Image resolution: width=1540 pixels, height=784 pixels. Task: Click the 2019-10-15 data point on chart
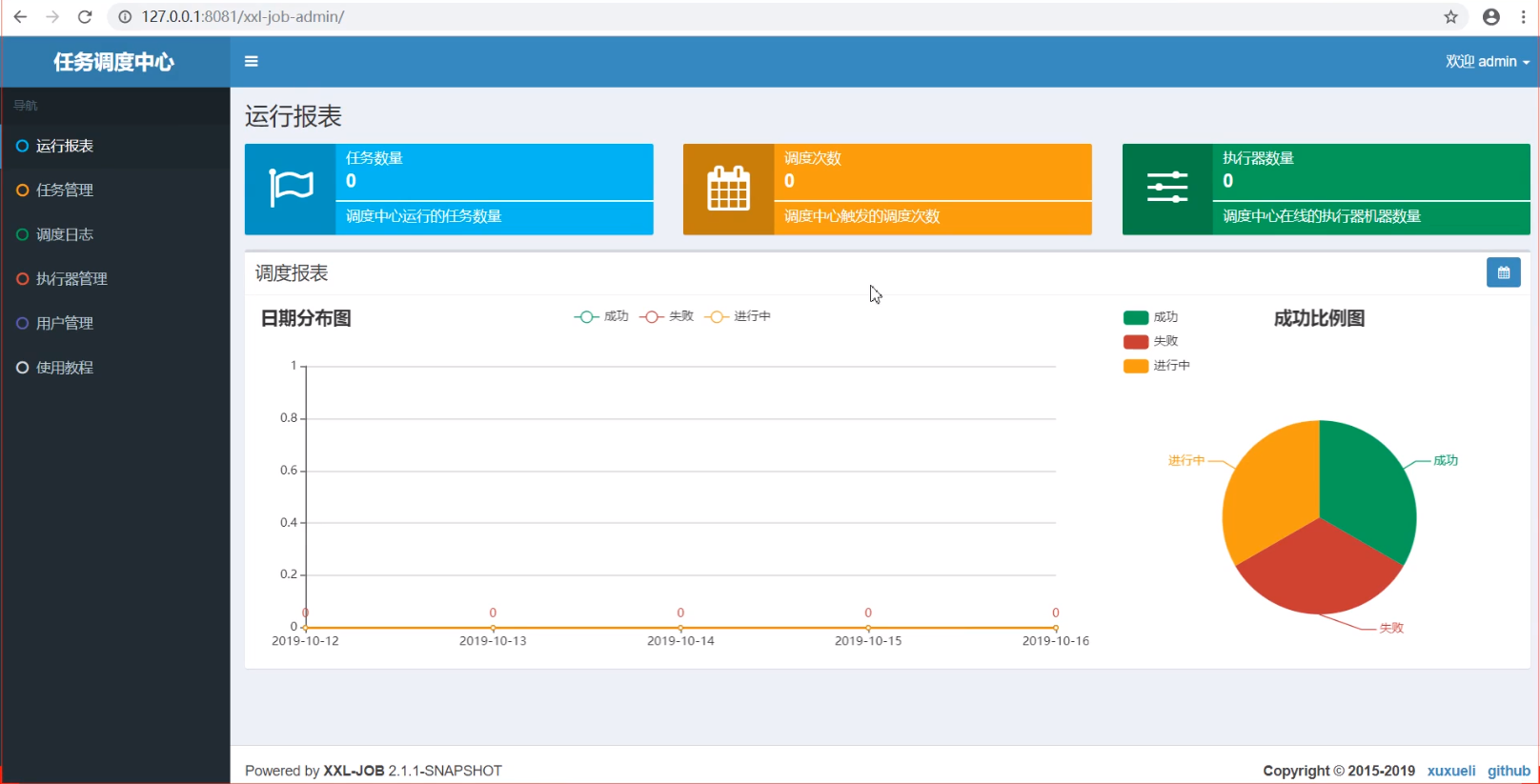(x=868, y=628)
